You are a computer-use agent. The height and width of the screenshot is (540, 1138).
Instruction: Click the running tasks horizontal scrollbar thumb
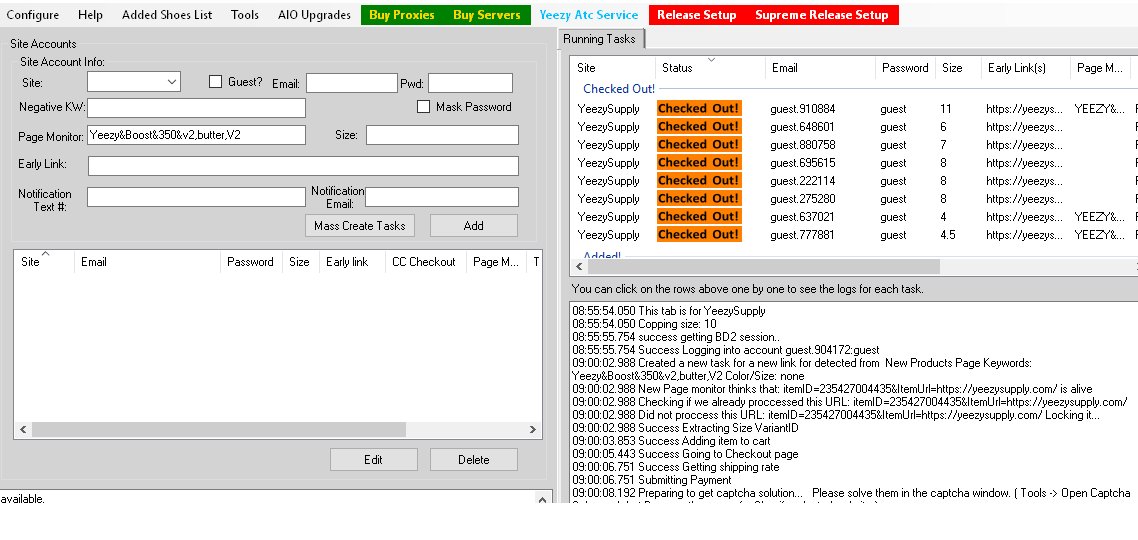click(x=764, y=267)
